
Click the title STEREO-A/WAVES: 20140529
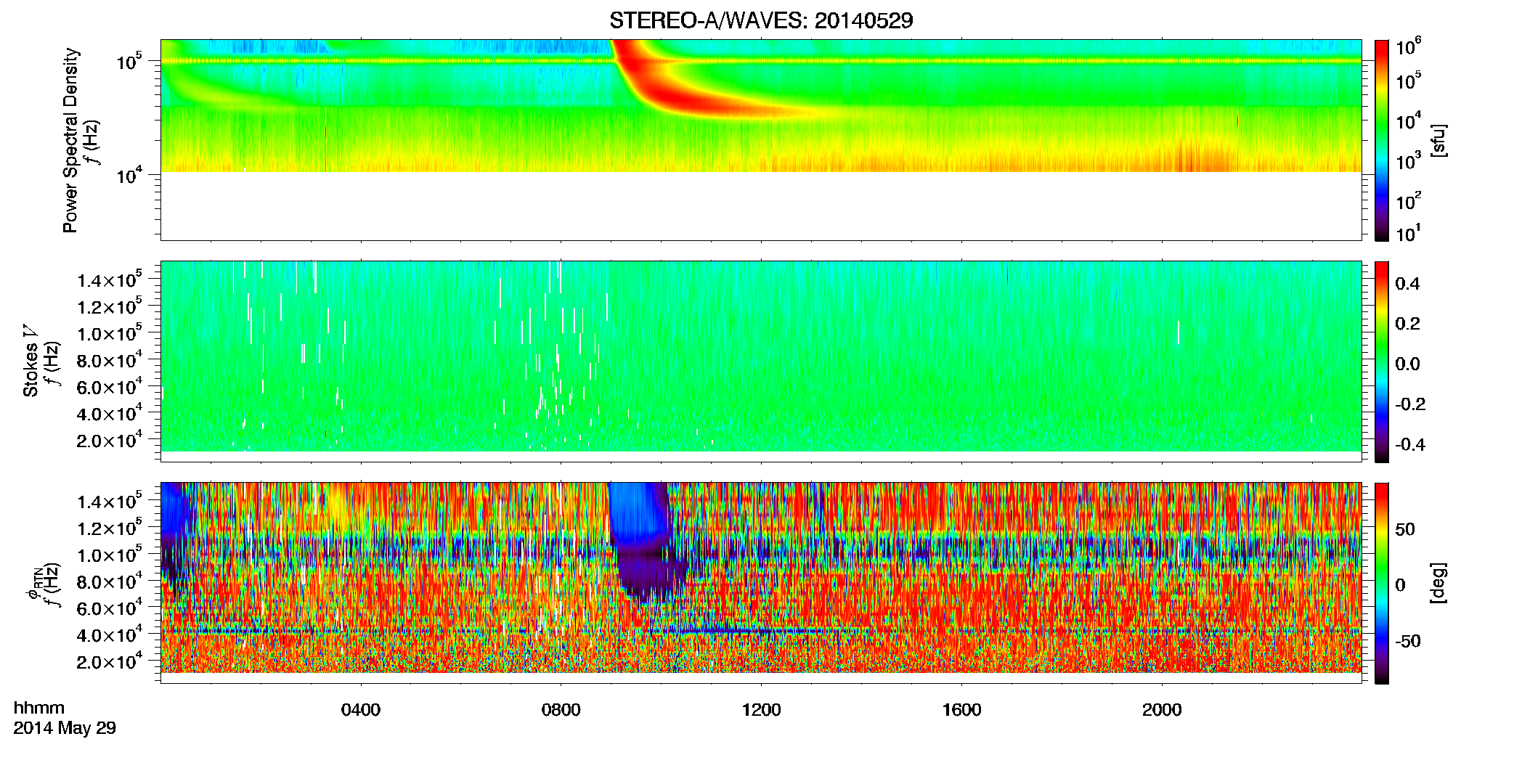[x=761, y=20]
